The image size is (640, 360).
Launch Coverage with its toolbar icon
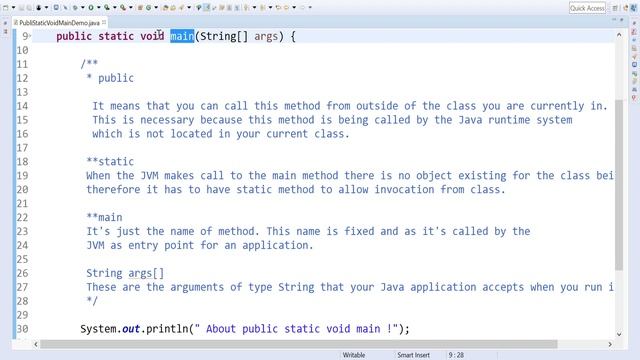click(107, 8)
